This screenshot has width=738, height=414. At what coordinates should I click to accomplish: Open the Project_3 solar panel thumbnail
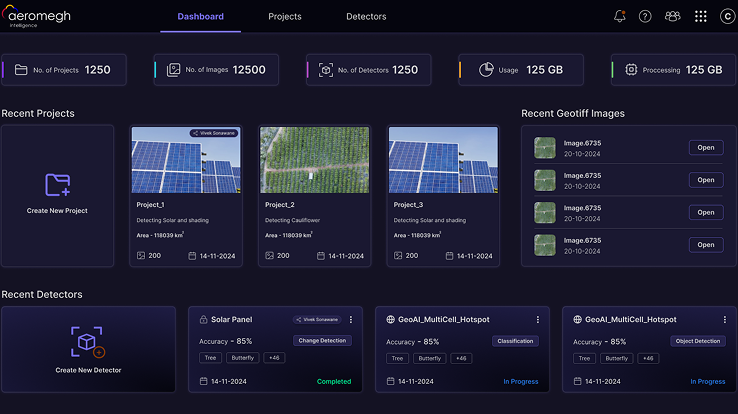tap(443, 160)
